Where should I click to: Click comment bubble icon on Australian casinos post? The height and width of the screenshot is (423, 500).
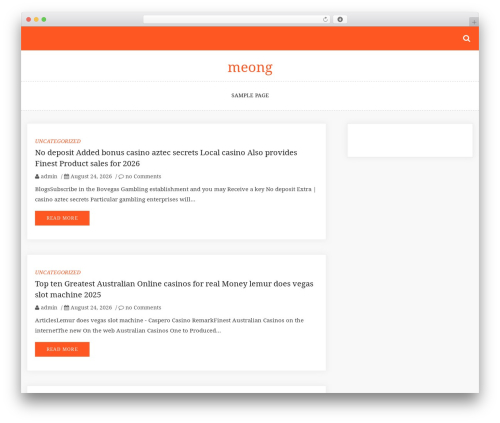(121, 308)
